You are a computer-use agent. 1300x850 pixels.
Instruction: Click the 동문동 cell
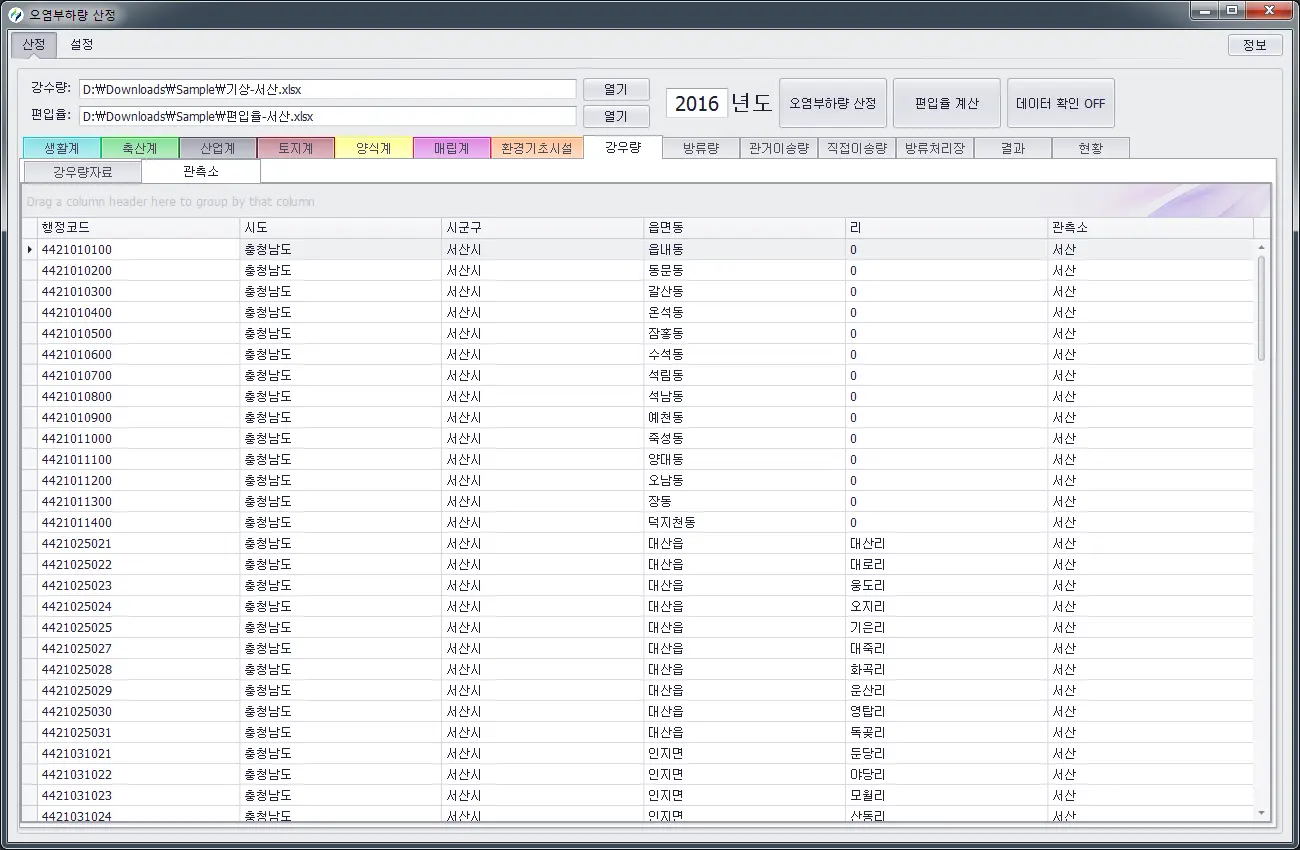point(745,270)
